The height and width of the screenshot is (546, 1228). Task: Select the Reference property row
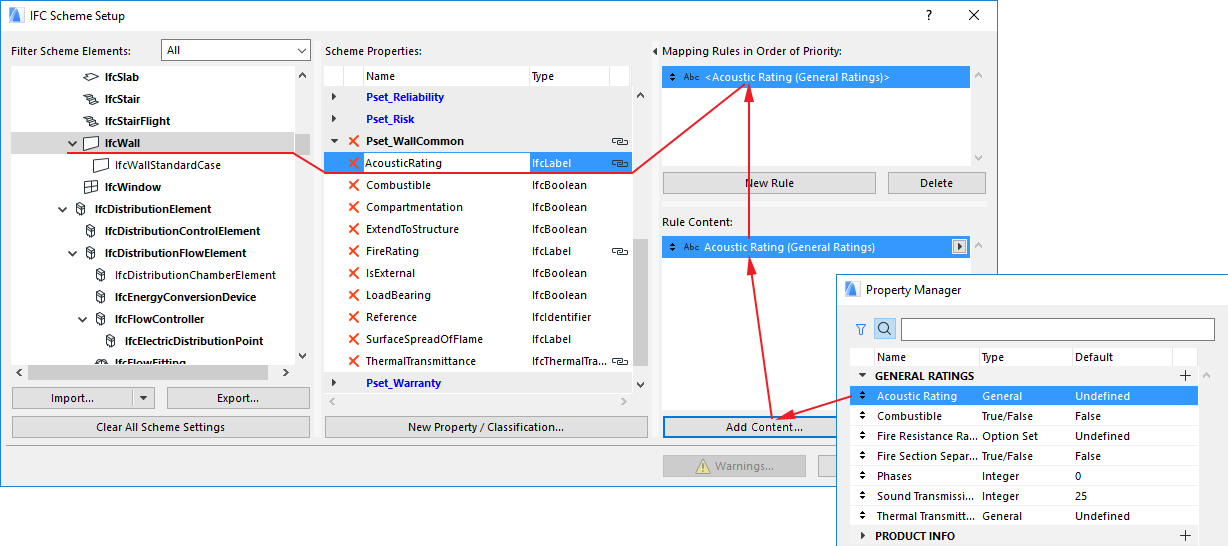(478, 317)
